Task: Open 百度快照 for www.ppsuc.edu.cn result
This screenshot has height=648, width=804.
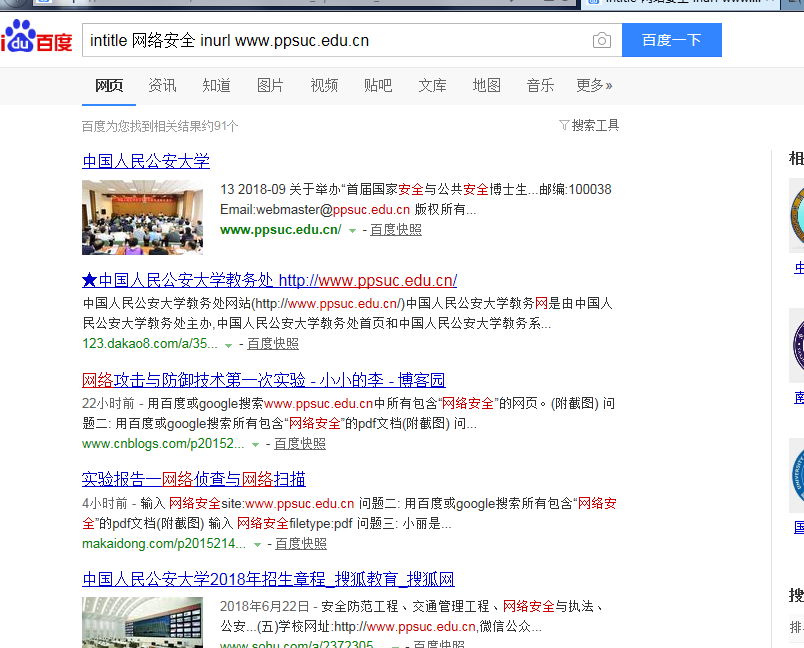Action: (x=396, y=230)
